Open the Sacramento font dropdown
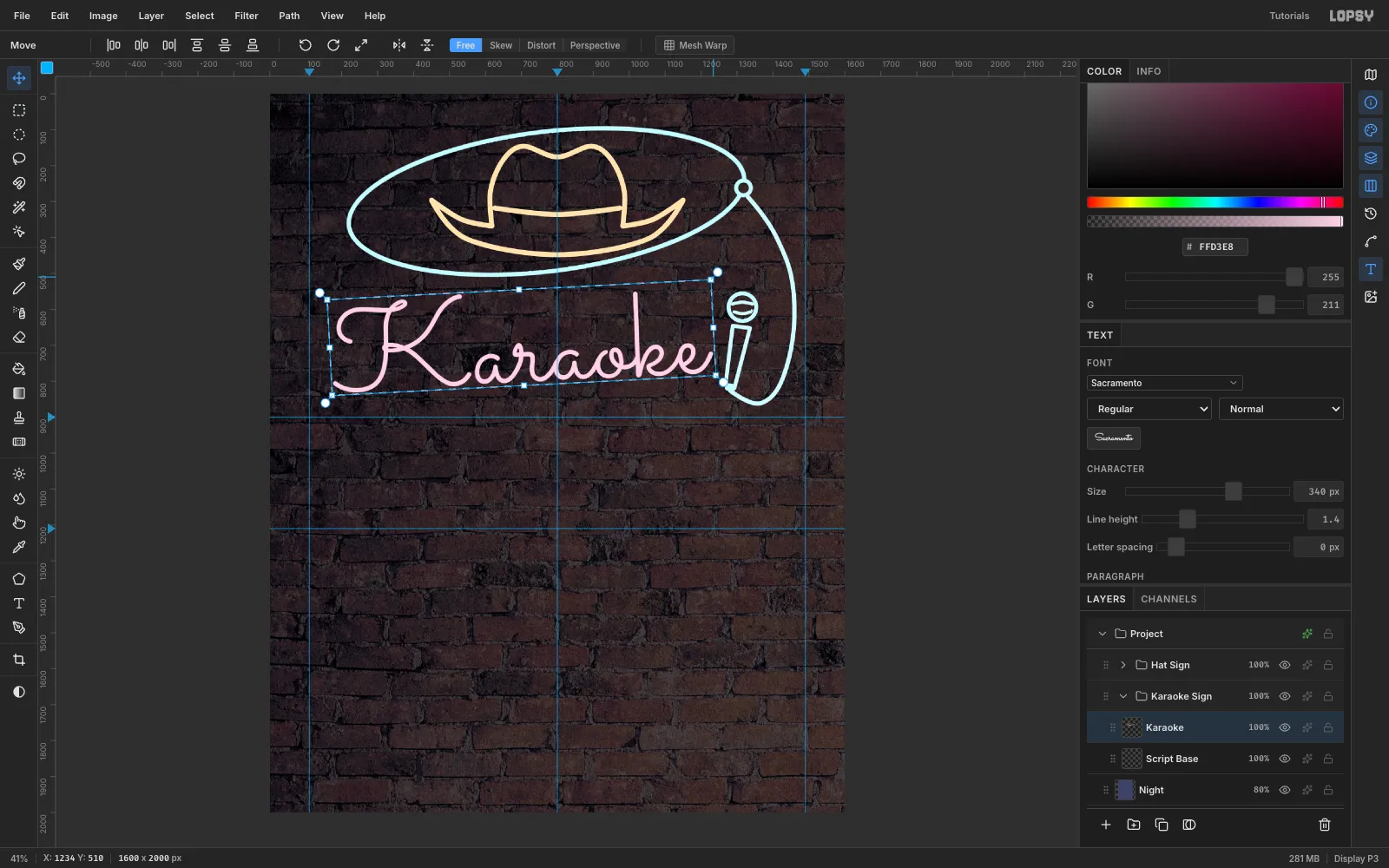1389x868 pixels. tap(1164, 383)
